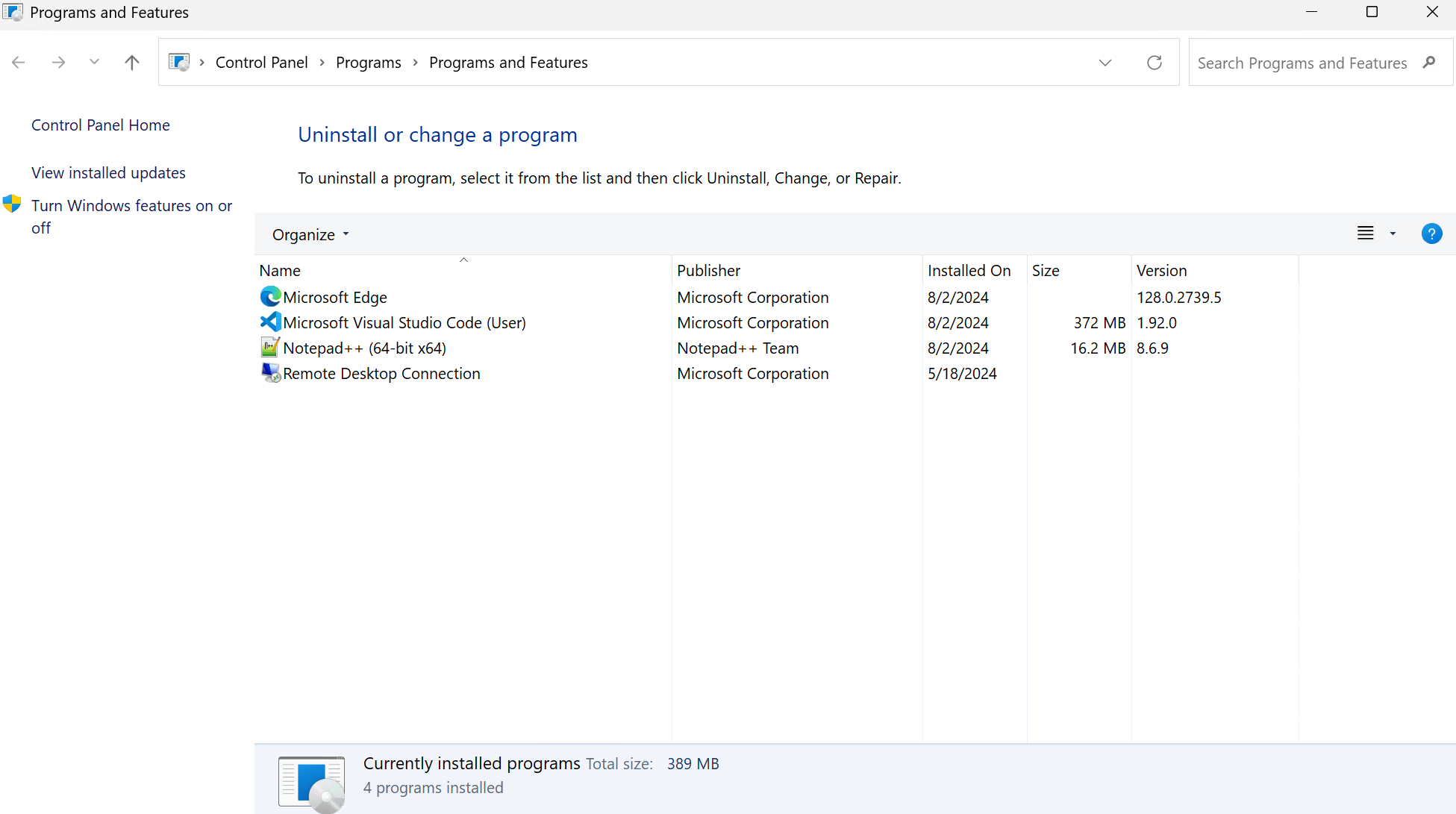Open the view options dropdown arrow
Screen dimensions: 1456x814
tap(1393, 234)
